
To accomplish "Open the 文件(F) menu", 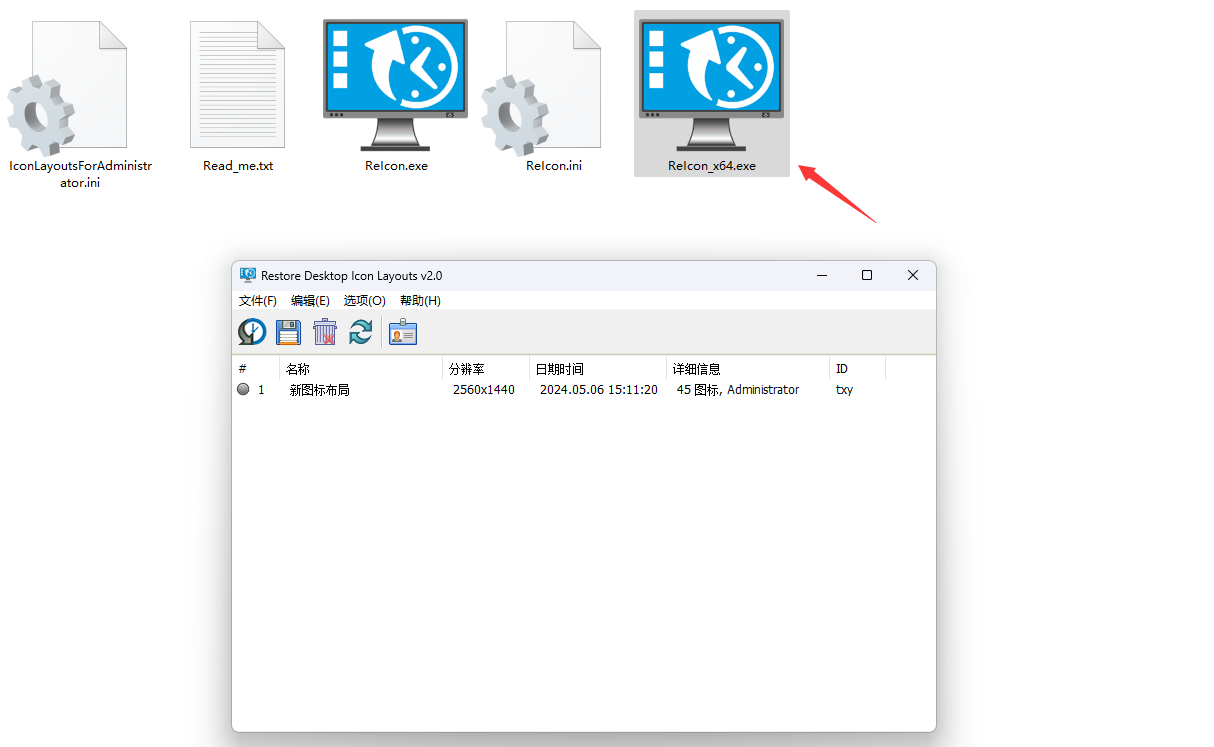I will (x=257, y=300).
